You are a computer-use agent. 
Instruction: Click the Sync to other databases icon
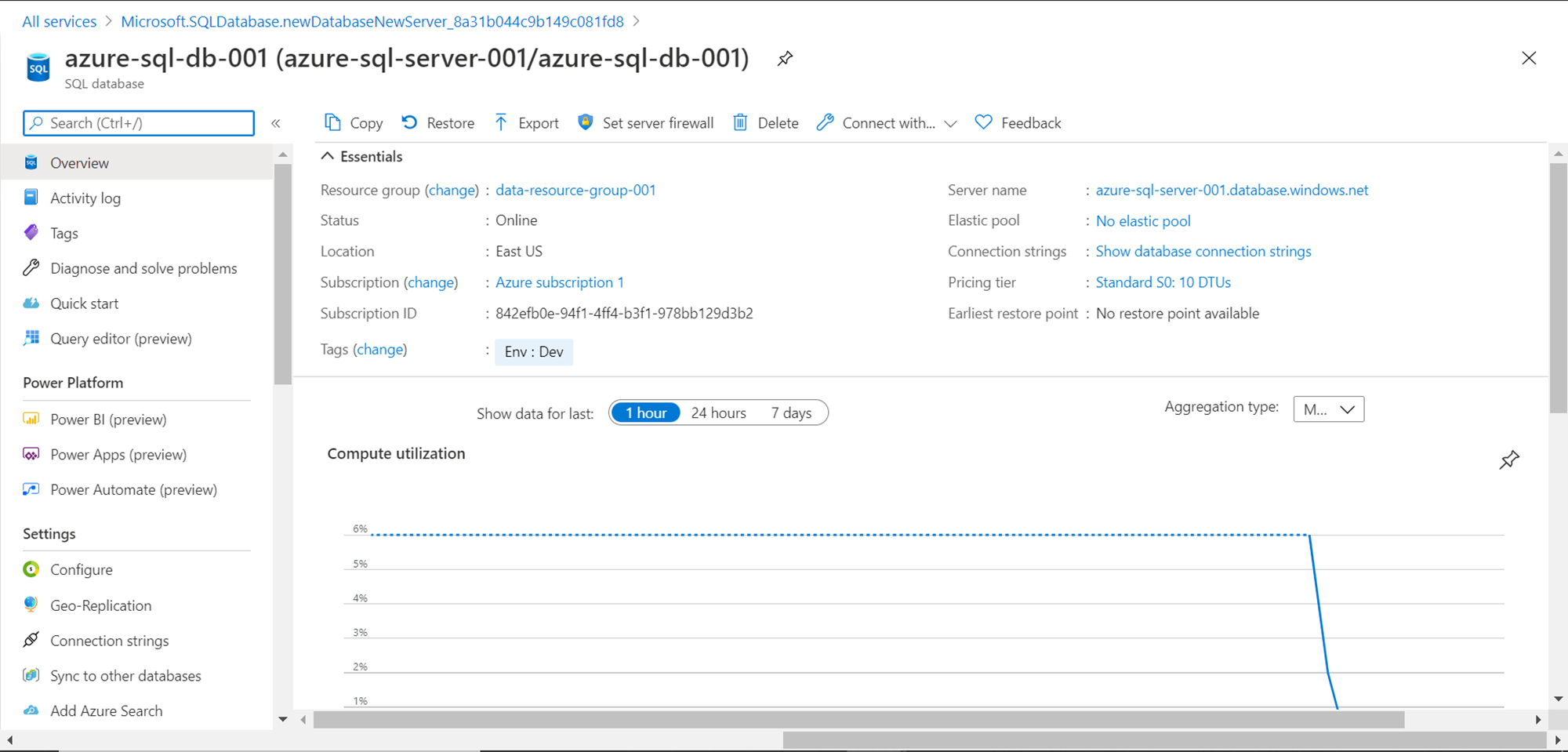(31, 675)
